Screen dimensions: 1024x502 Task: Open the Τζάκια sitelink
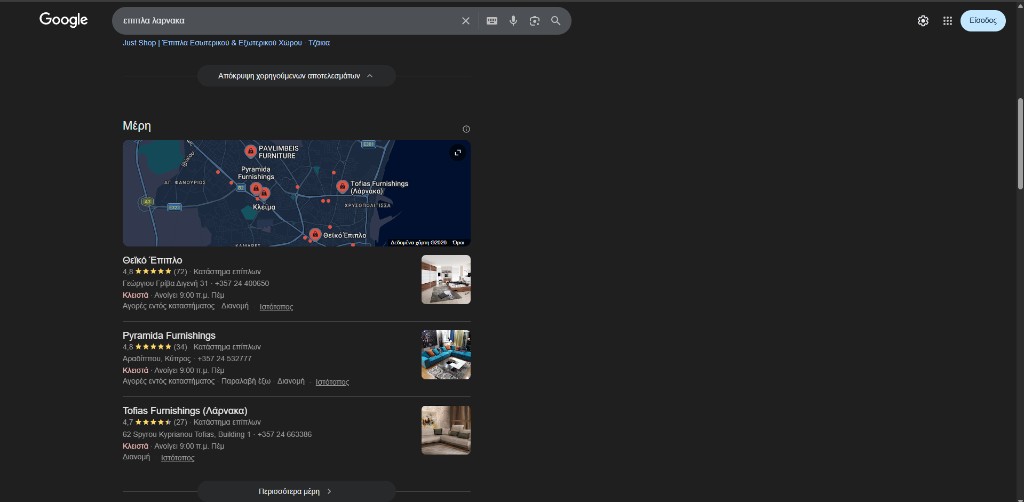pyautogui.click(x=319, y=43)
